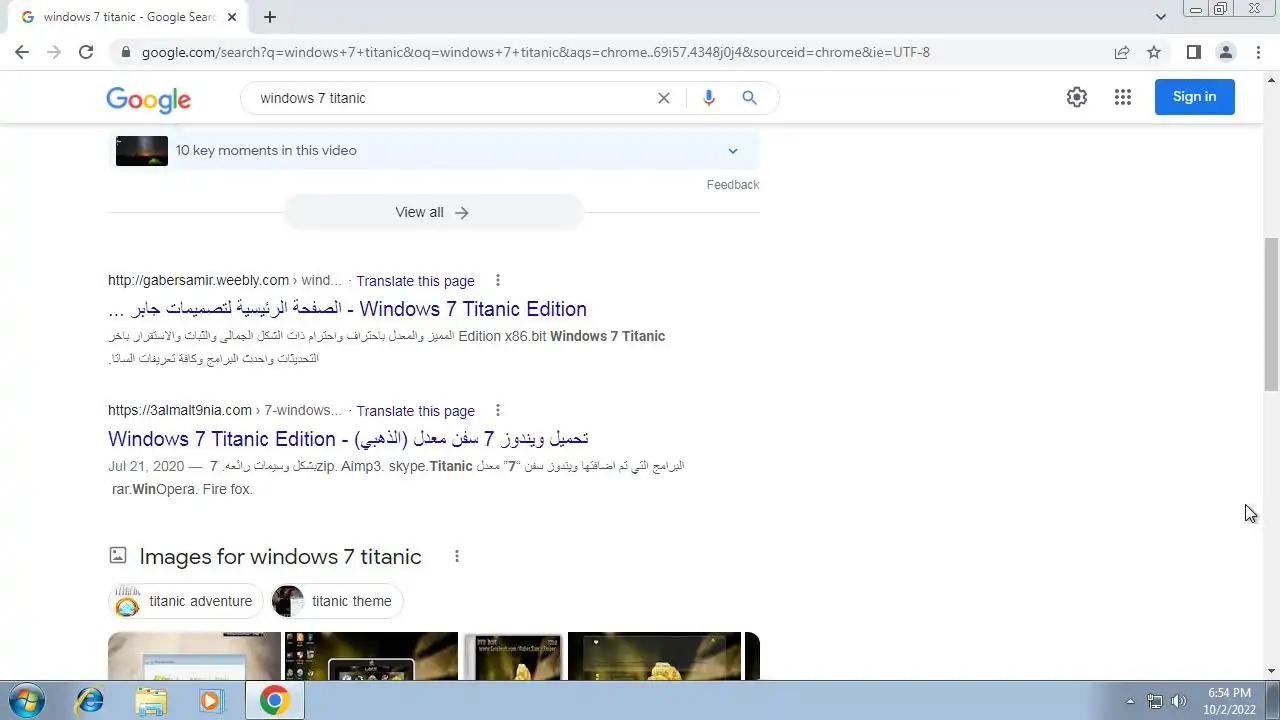This screenshot has width=1280, height=720.
Task: Click the page vertical scrollbar thumb
Action: click(x=1272, y=314)
